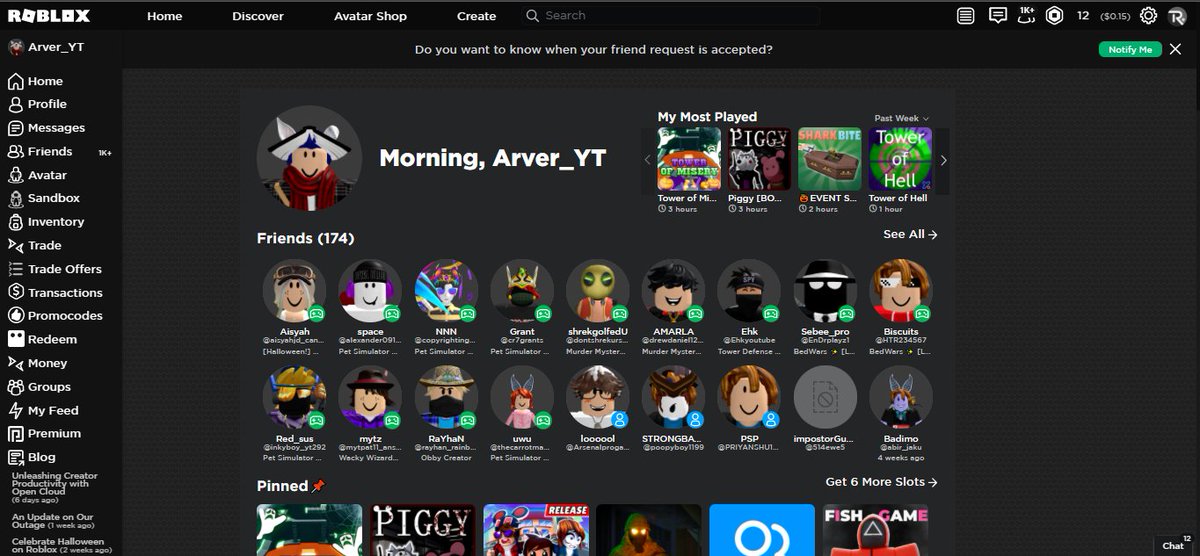Open the Home sidebar item
1200x556 pixels.
coord(36,81)
